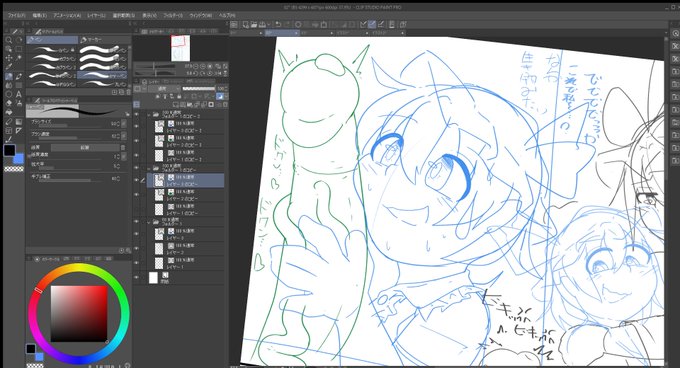Toggle visibility of フォルダー 1 のコピー 2 folder
680x368 pixels.
tap(137, 115)
